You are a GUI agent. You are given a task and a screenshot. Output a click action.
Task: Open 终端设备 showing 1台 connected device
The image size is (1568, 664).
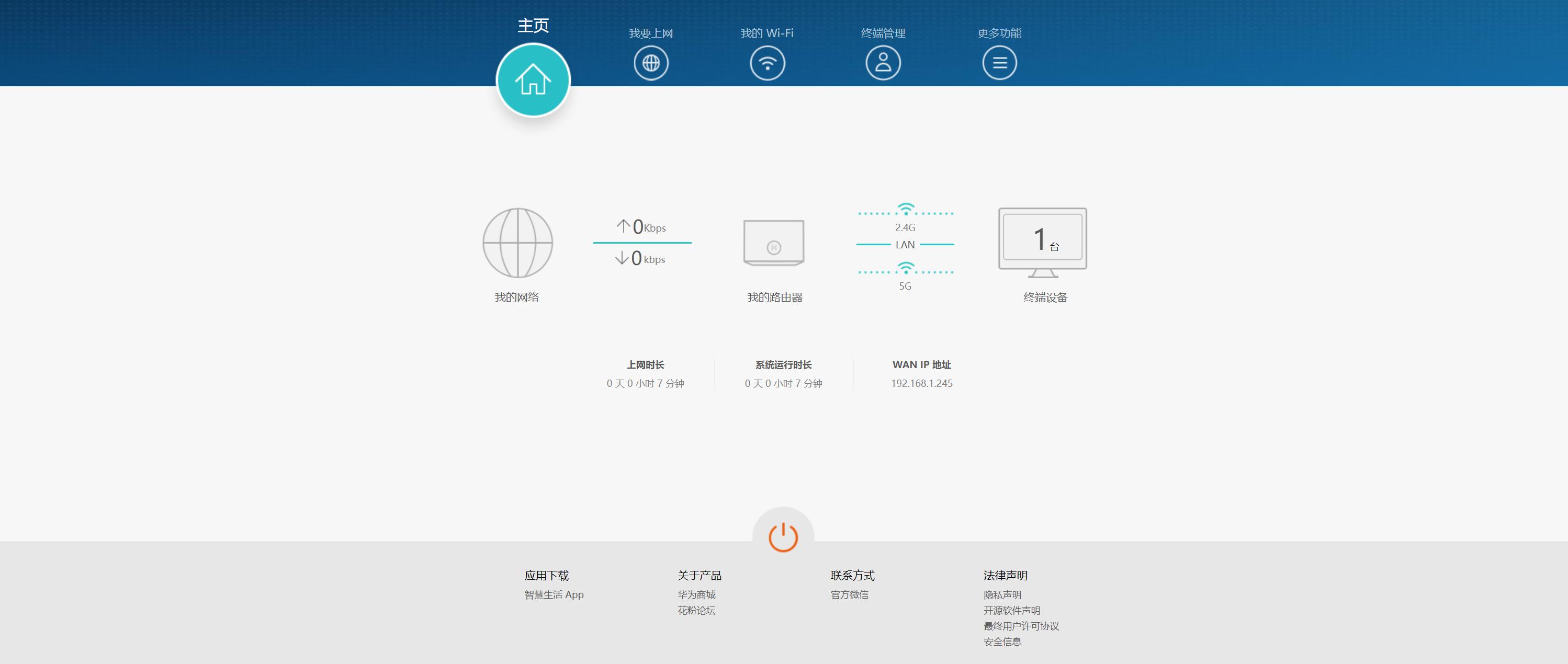coord(1042,240)
